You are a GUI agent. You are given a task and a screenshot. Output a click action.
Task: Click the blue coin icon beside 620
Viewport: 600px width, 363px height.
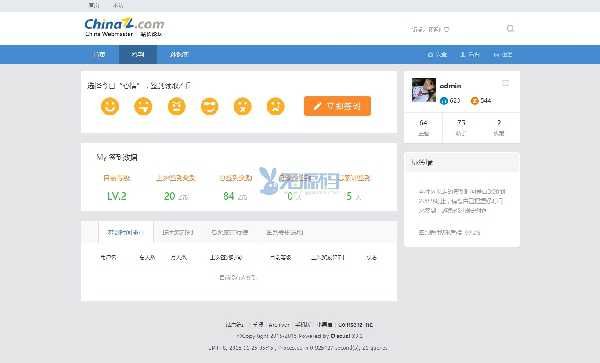tap(444, 101)
